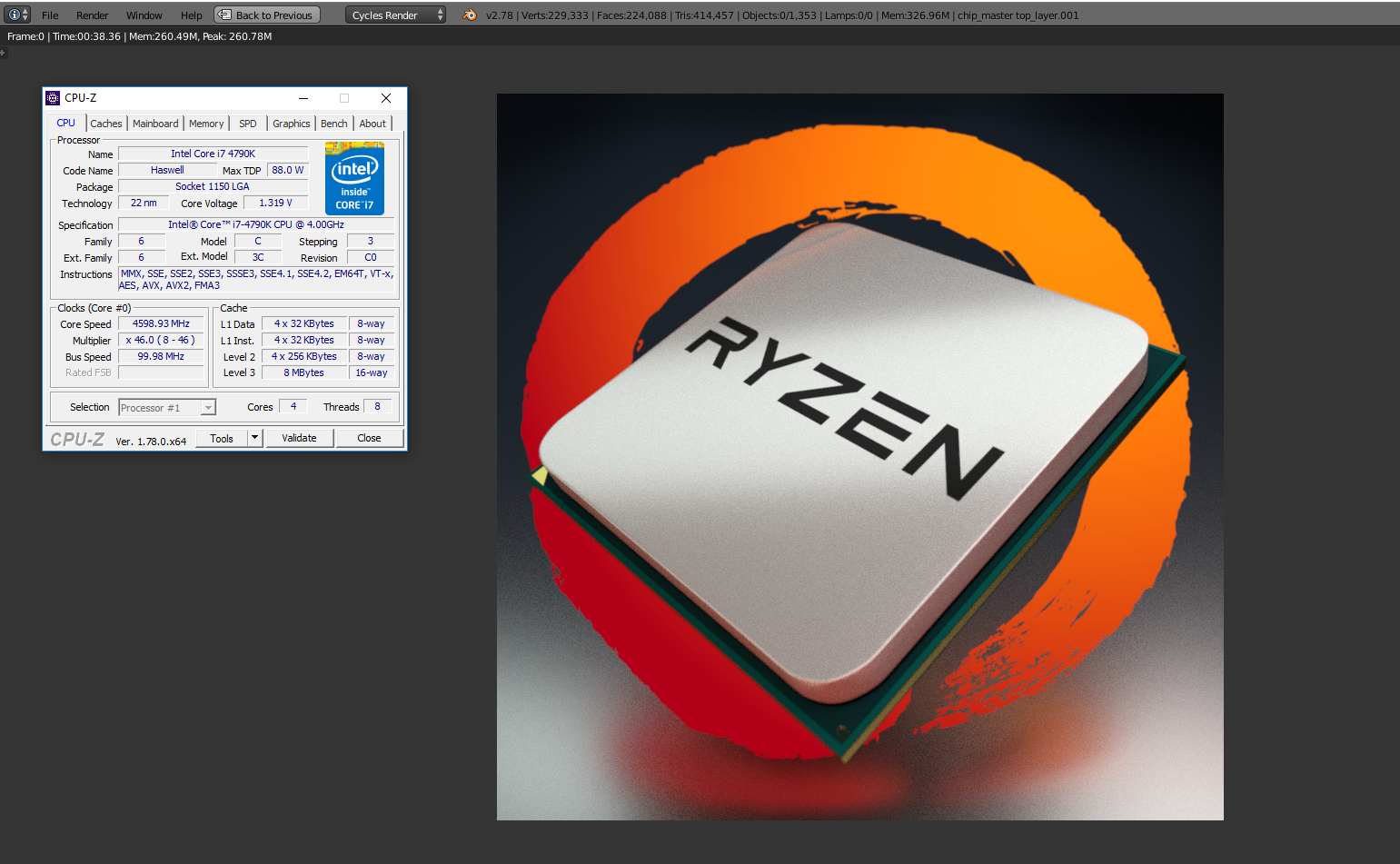Viewport: 1400px width, 864px height.
Task: Click the Tools button in CPU-Z
Action: [x=222, y=439]
